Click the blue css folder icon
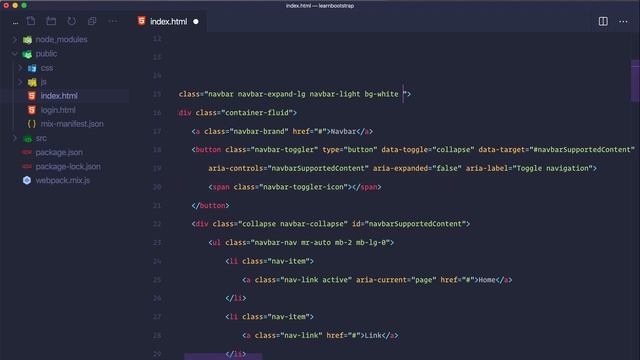The height and width of the screenshot is (360, 640). [32, 68]
